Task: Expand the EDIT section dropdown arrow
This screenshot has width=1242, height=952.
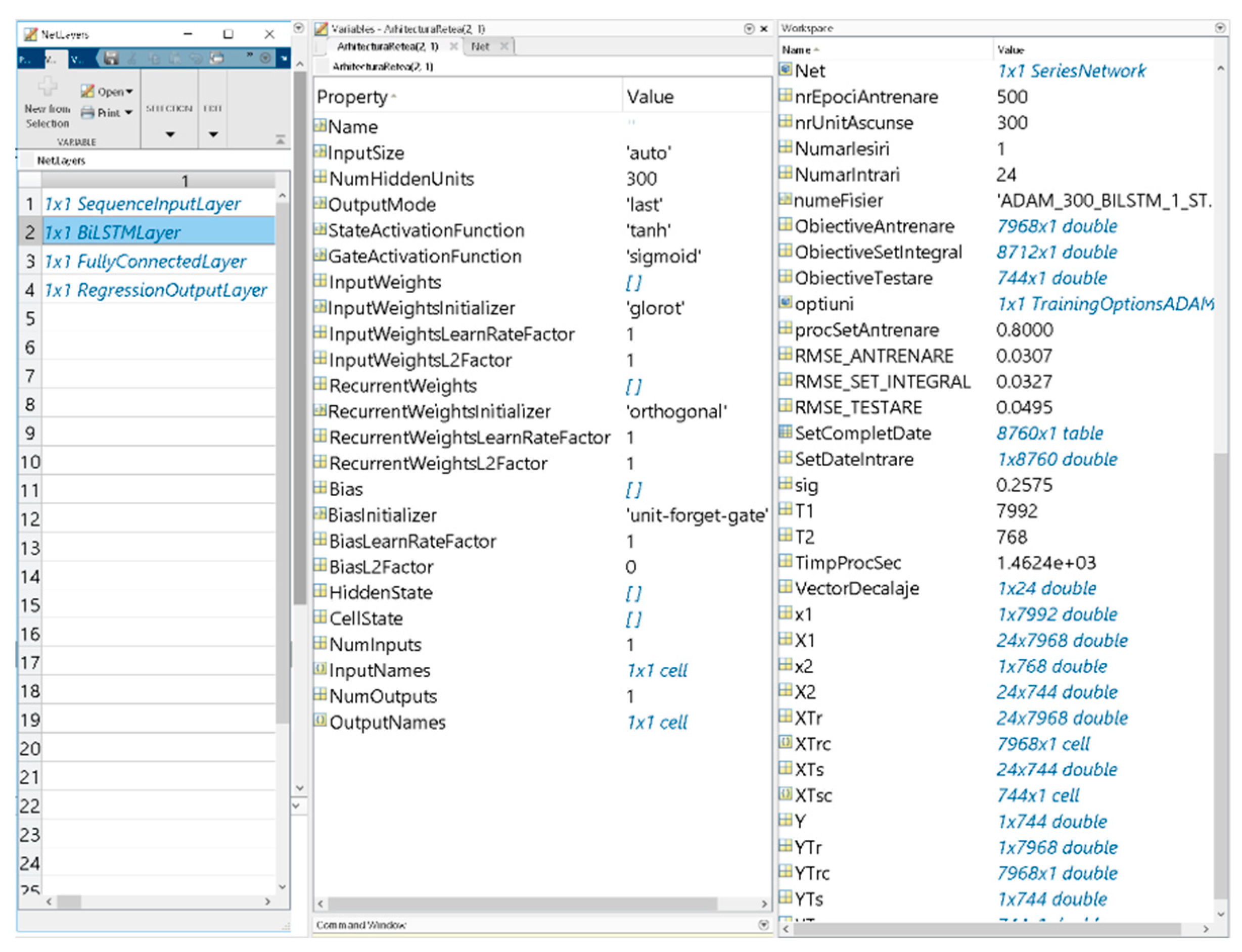Action: point(213,134)
